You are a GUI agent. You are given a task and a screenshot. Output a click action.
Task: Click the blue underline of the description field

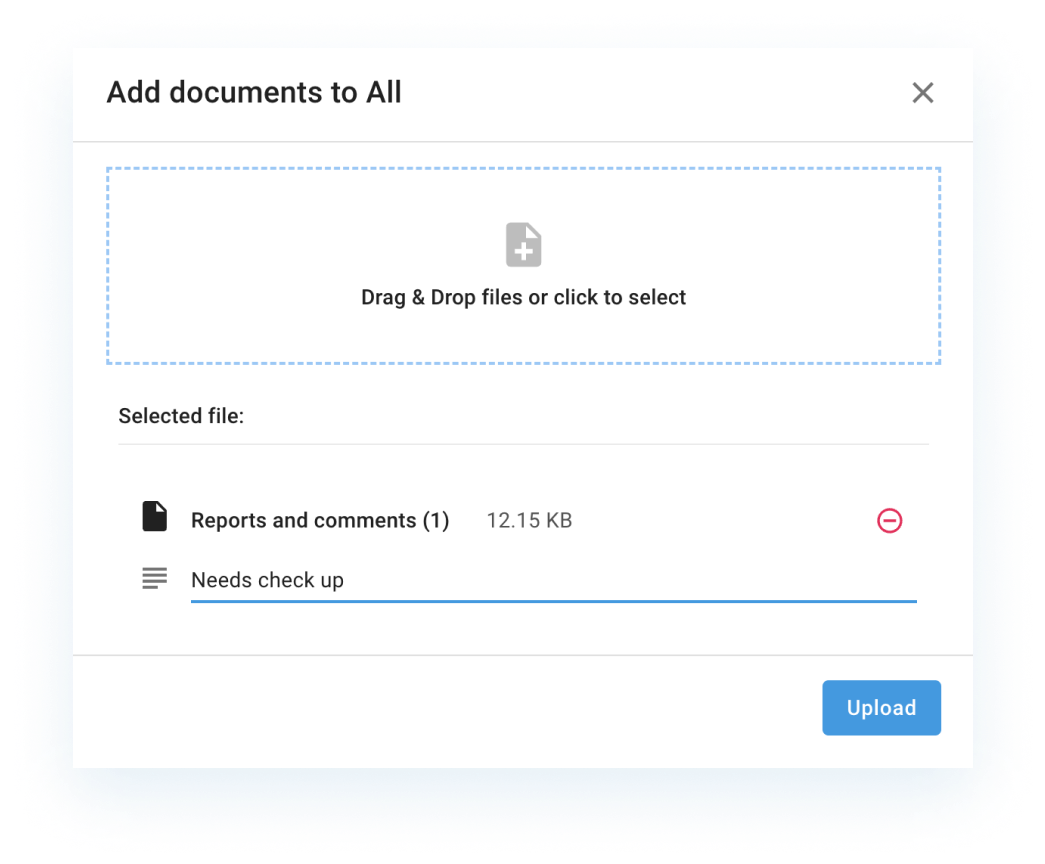tap(553, 600)
